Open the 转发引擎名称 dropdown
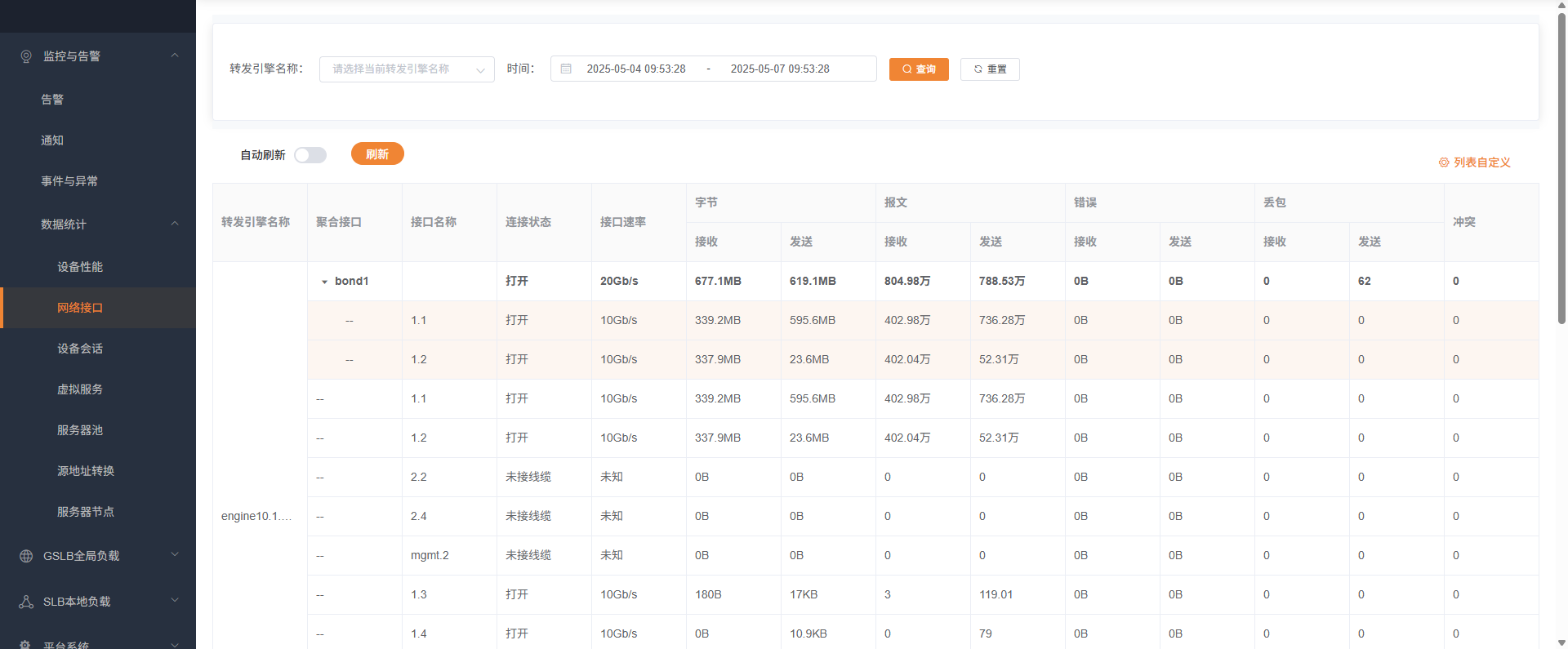Viewport: 1568px width, 649px height. [x=407, y=69]
